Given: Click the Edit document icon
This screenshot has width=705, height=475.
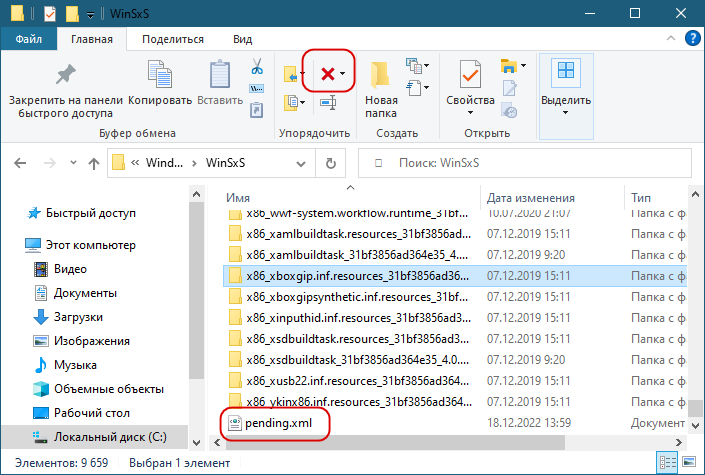Looking at the screenshot, I should (509, 88).
